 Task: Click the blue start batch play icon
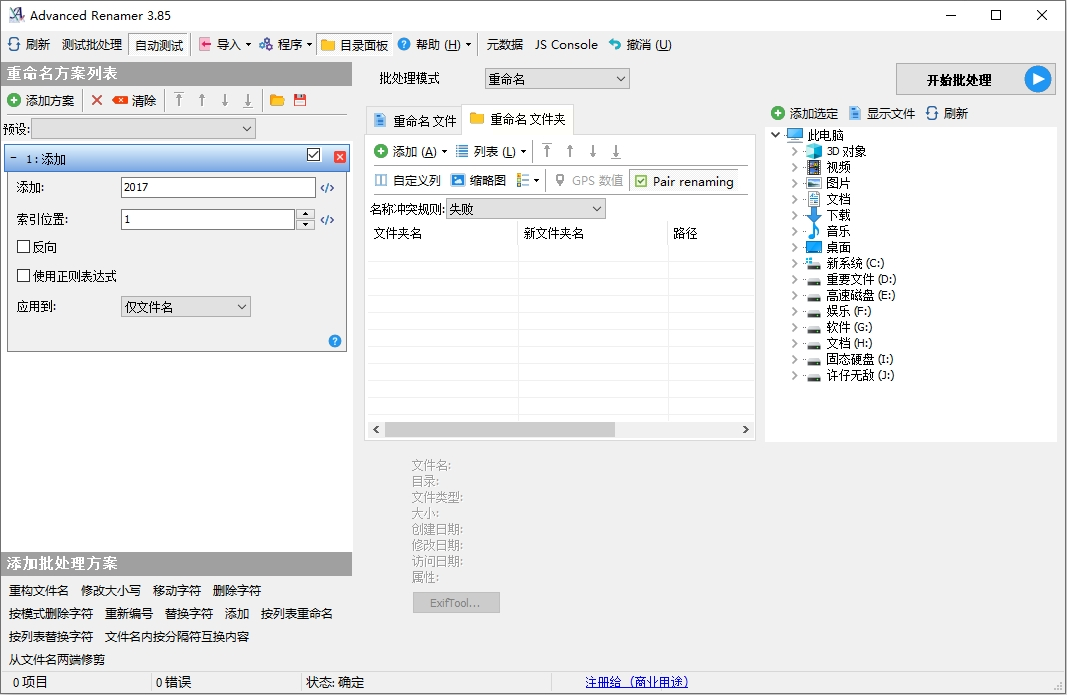pos(1038,80)
